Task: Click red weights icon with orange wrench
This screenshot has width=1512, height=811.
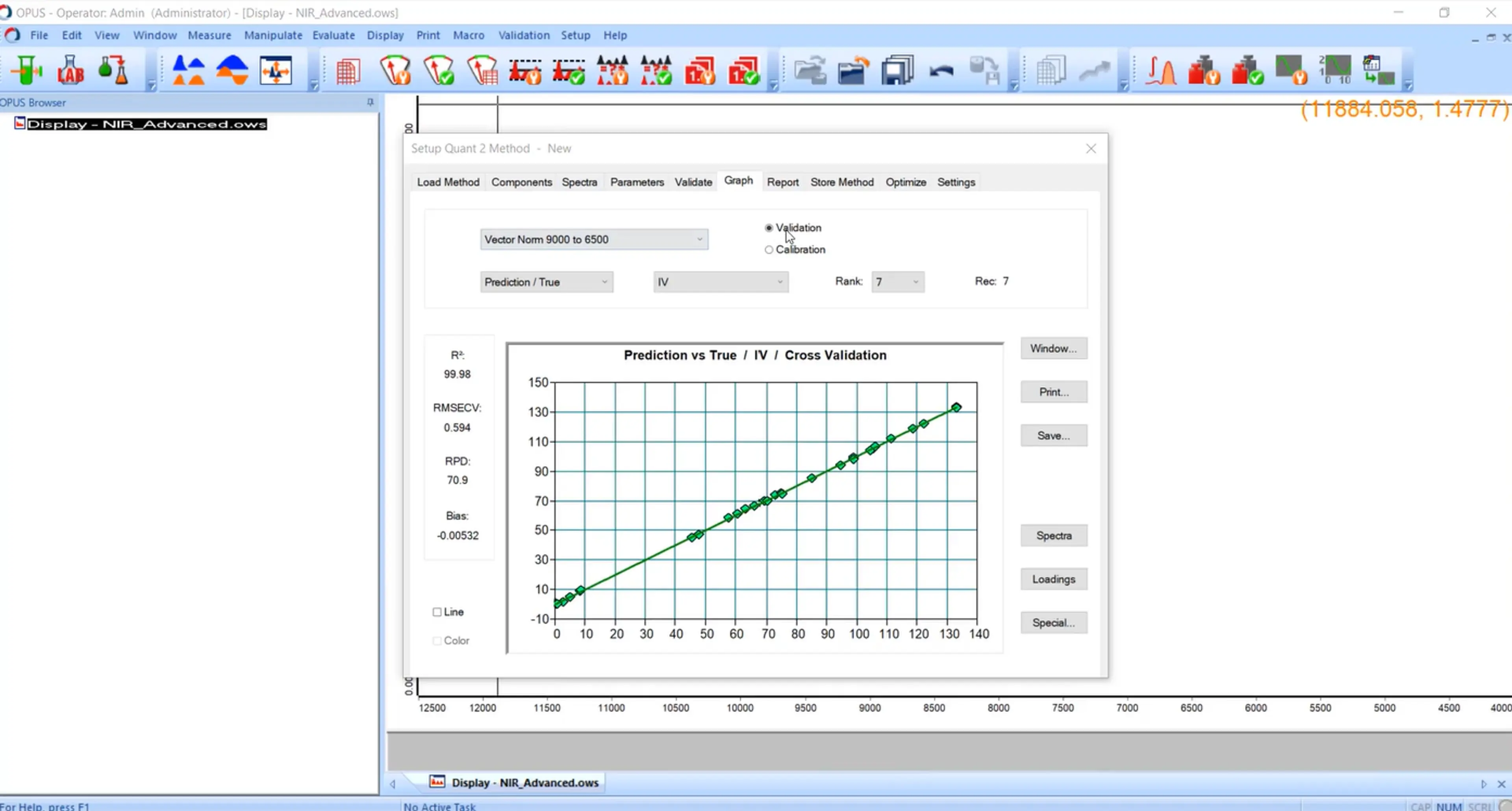Action: coord(1204,70)
